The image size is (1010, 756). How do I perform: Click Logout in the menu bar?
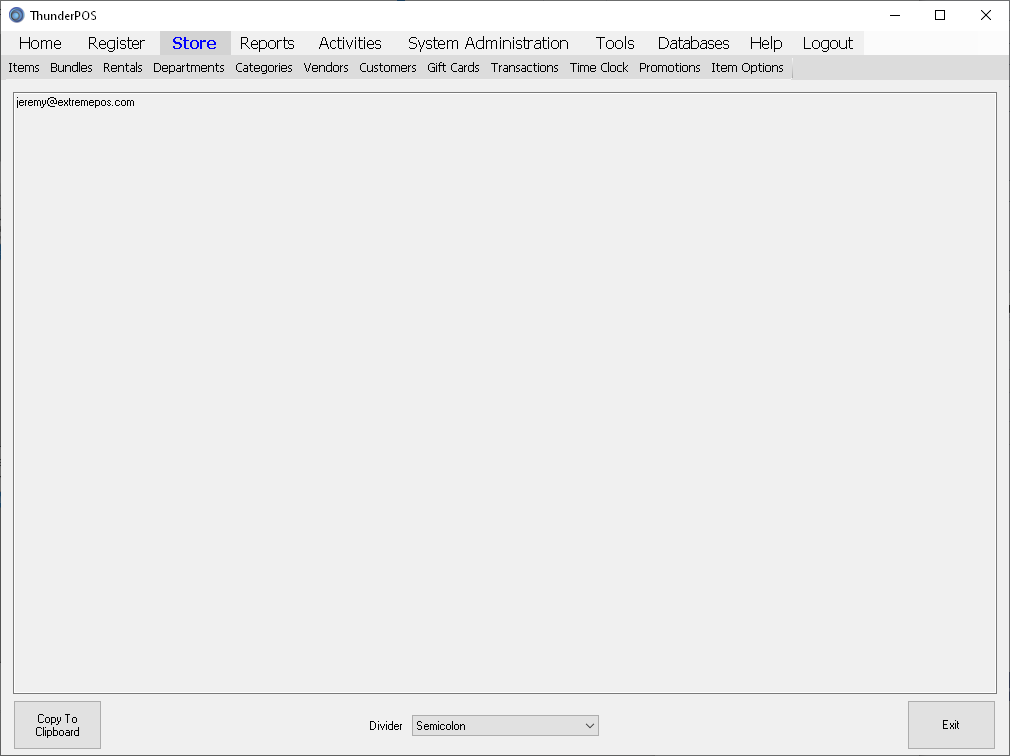pyautogui.click(x=827, y=43)
